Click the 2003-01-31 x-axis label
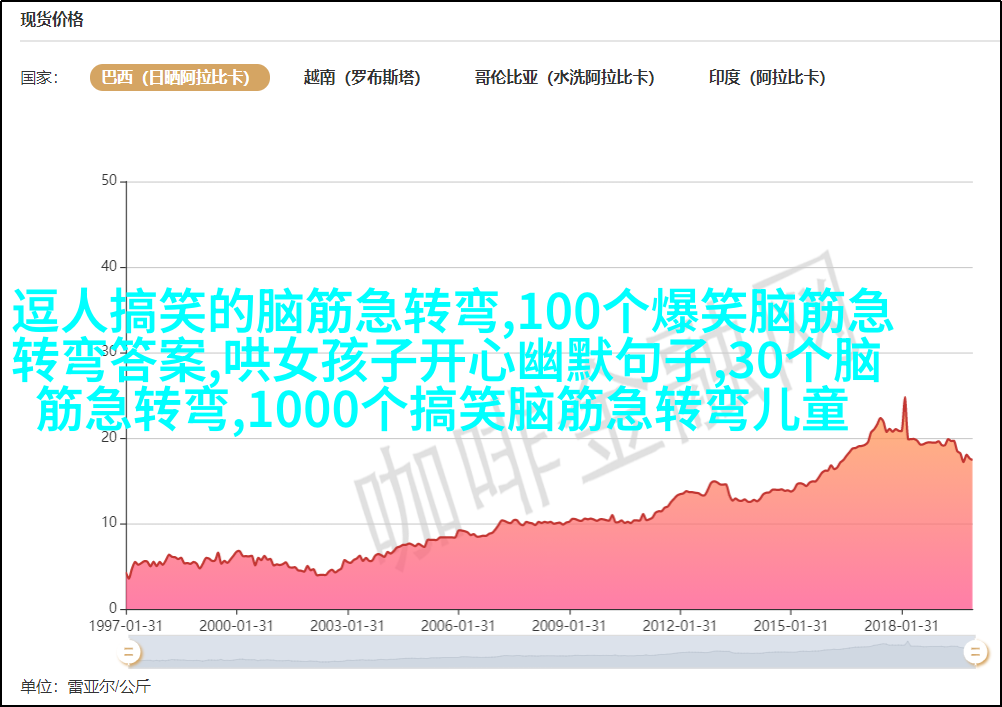Viewport: 1002px width, 707px height. 348,625
